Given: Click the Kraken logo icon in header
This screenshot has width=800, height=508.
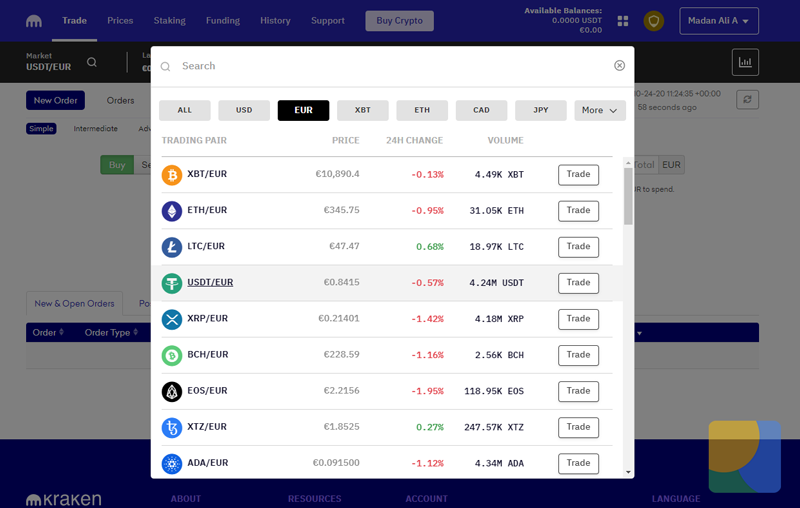Looking at the screenshot, I should click(x=34, y=21).
